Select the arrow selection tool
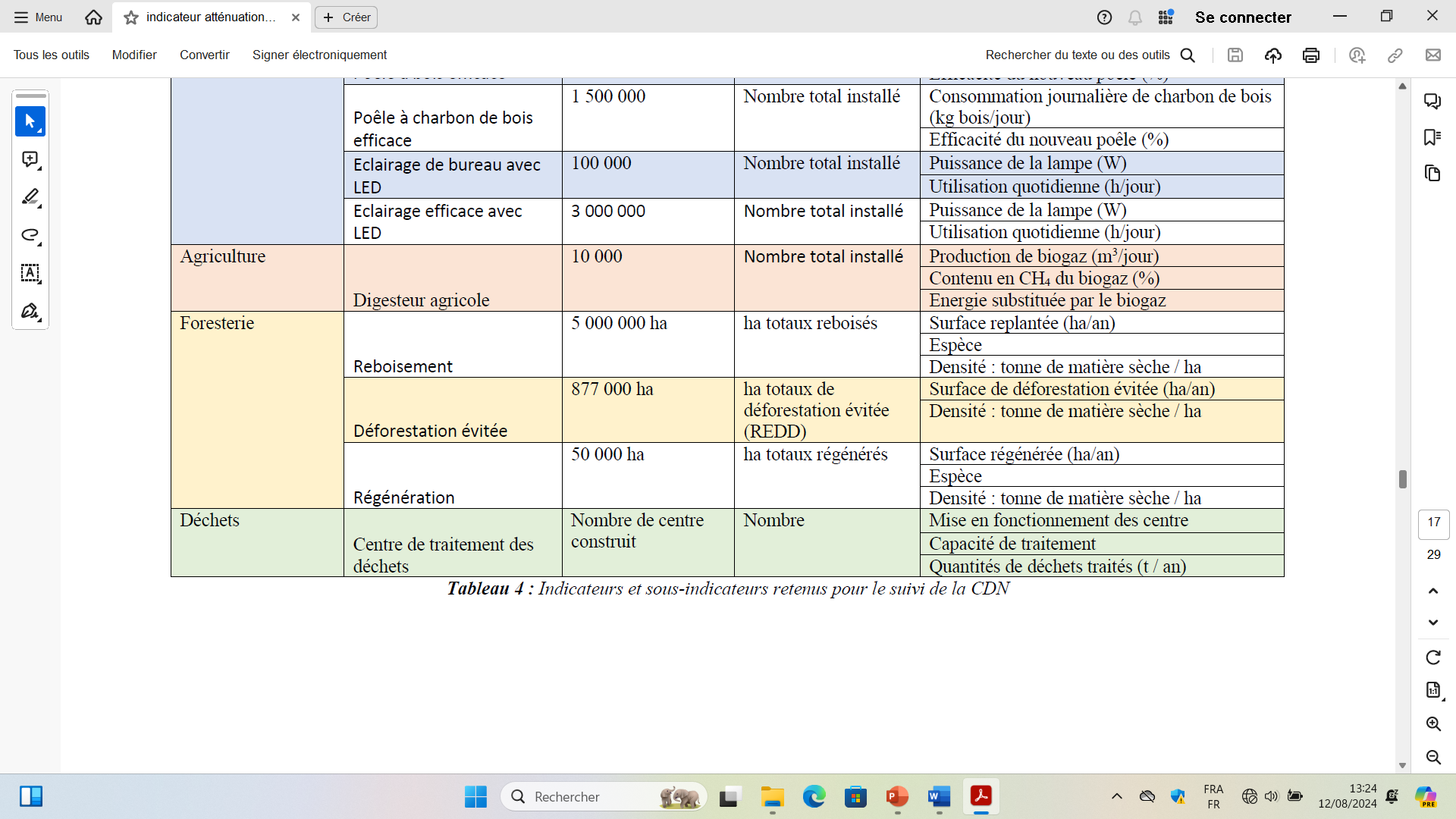The width and height of the screenshot is (1456, 819). pyautogui.click(x=30, y=121)
